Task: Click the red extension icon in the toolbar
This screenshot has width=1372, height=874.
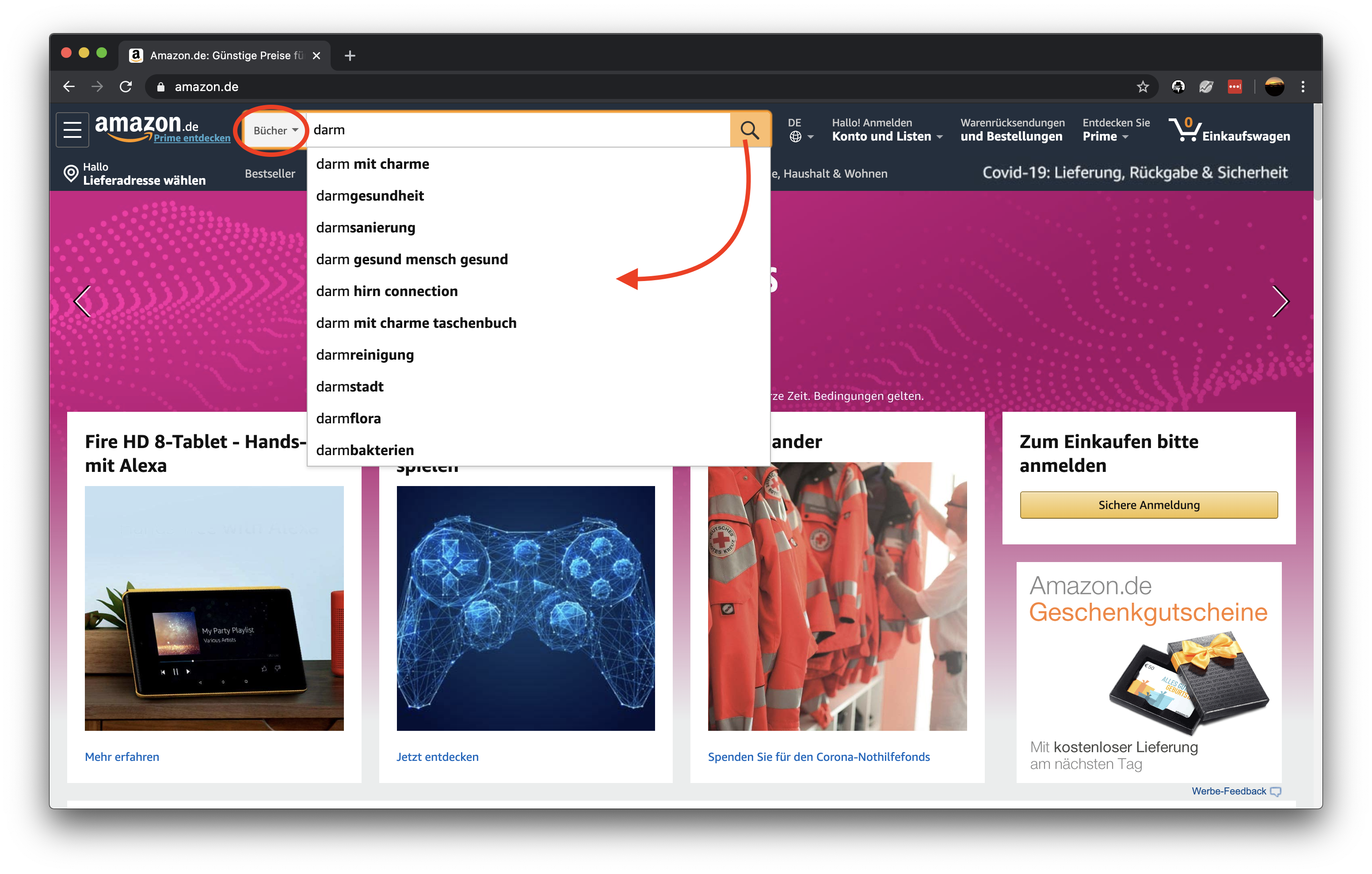Action: [1235, 87]
